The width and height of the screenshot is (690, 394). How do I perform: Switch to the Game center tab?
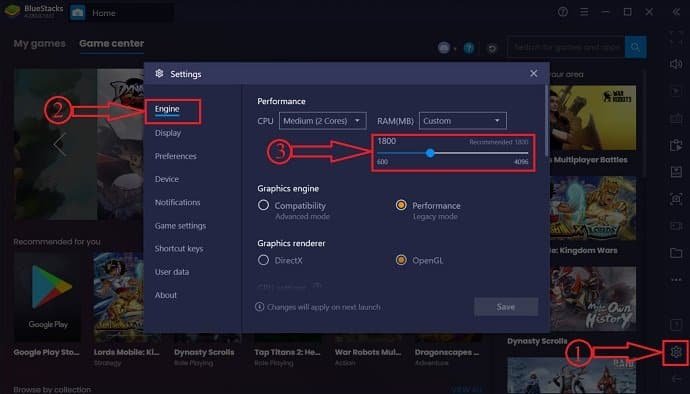111,44
